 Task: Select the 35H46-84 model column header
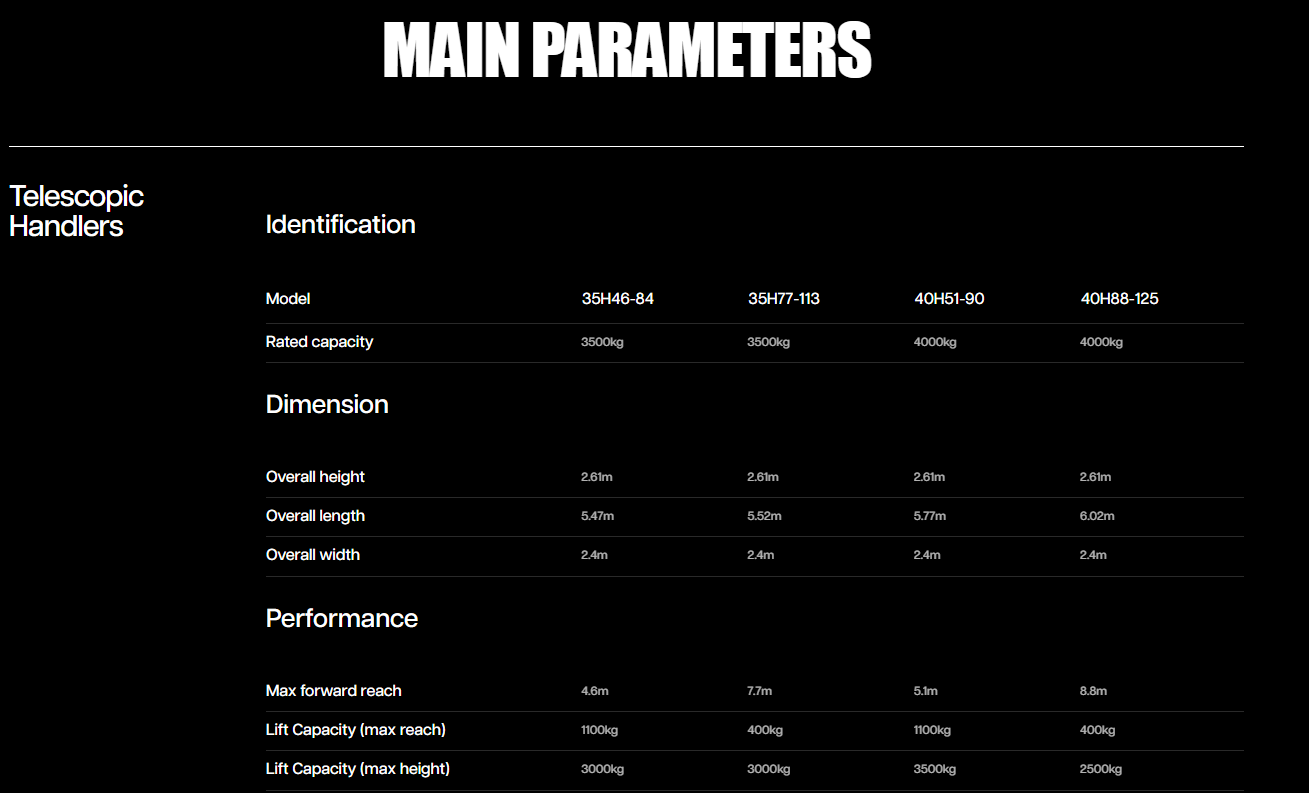[x=617, y=299]
